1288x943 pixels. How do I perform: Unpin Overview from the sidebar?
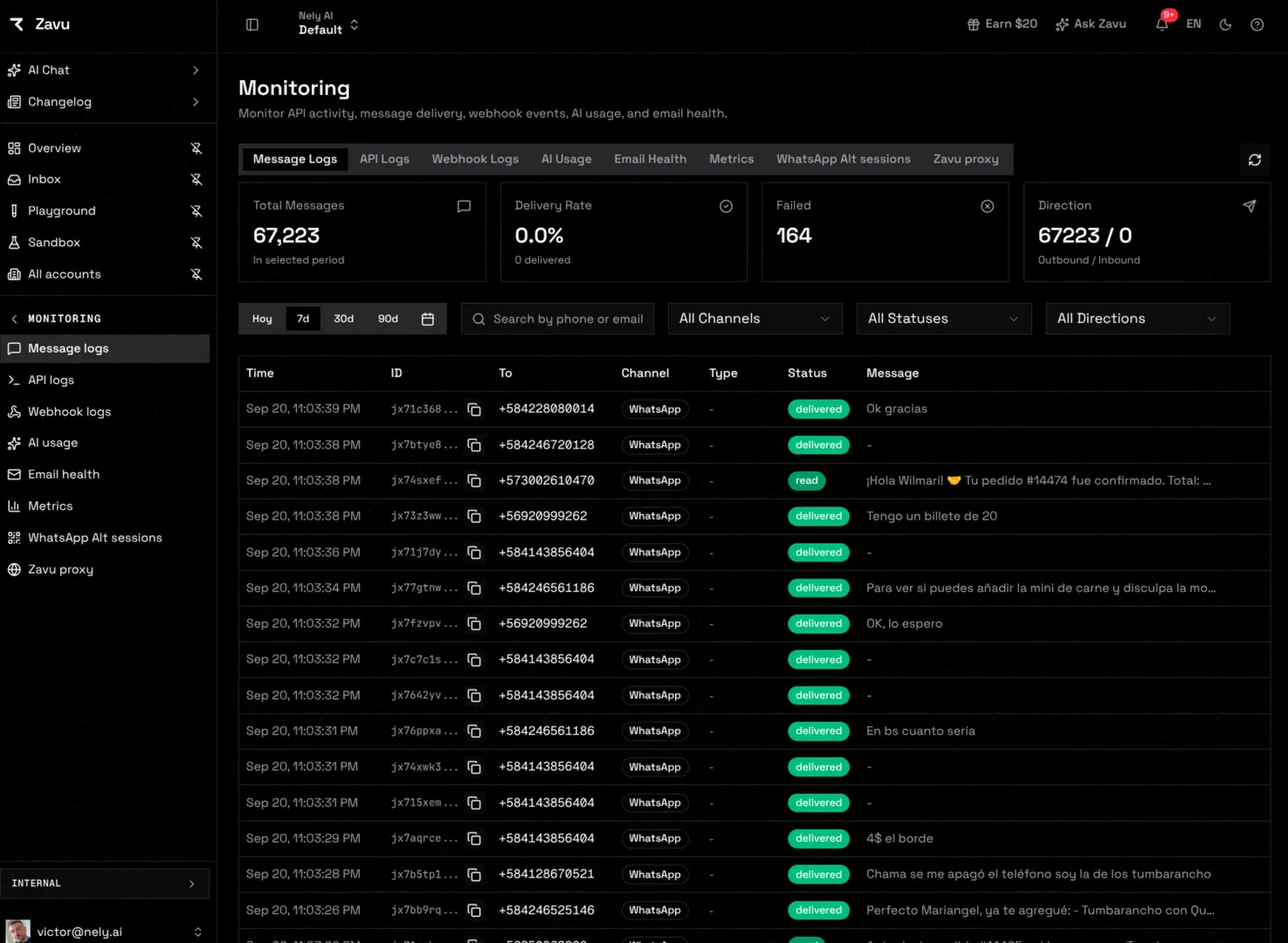tap(196, 148)
